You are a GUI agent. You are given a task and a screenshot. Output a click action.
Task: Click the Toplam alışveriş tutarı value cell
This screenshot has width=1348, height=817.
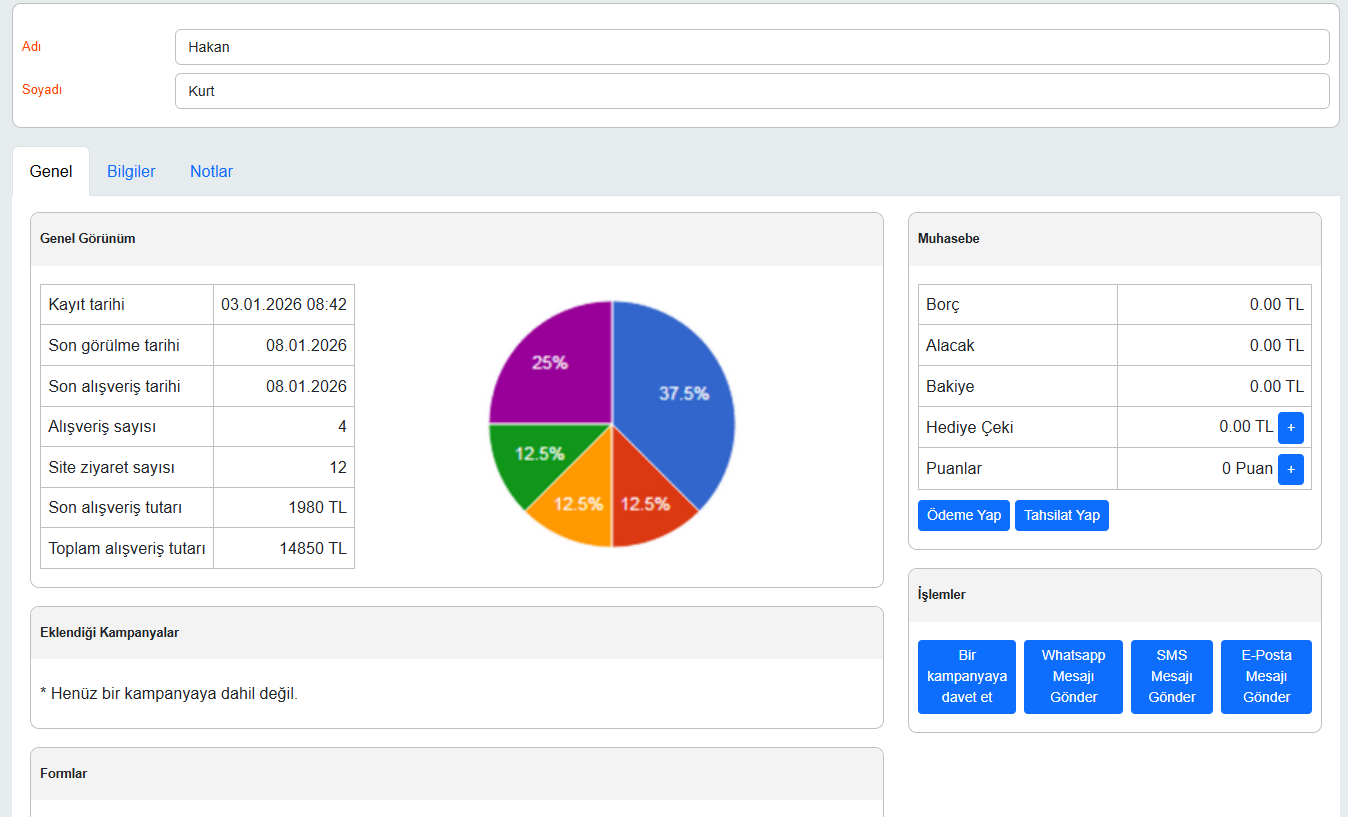(284, 548)
